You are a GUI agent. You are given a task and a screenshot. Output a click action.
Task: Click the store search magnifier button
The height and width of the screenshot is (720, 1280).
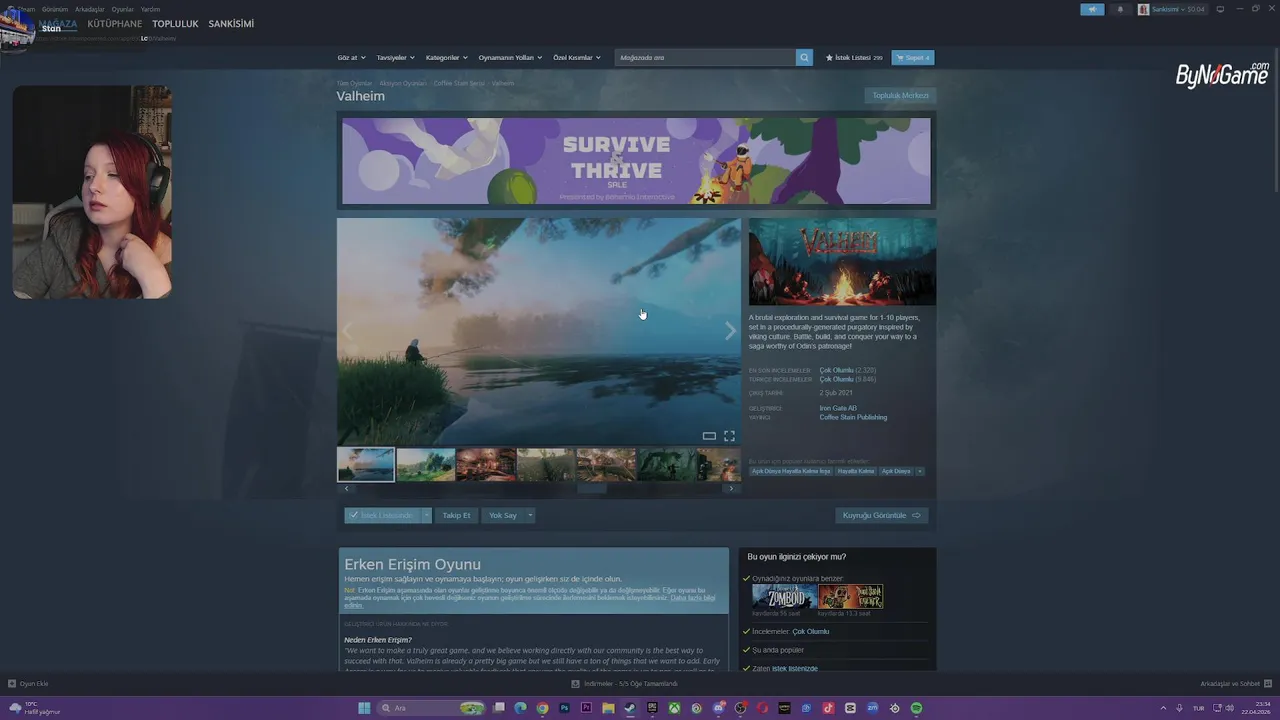pos(804,58)
